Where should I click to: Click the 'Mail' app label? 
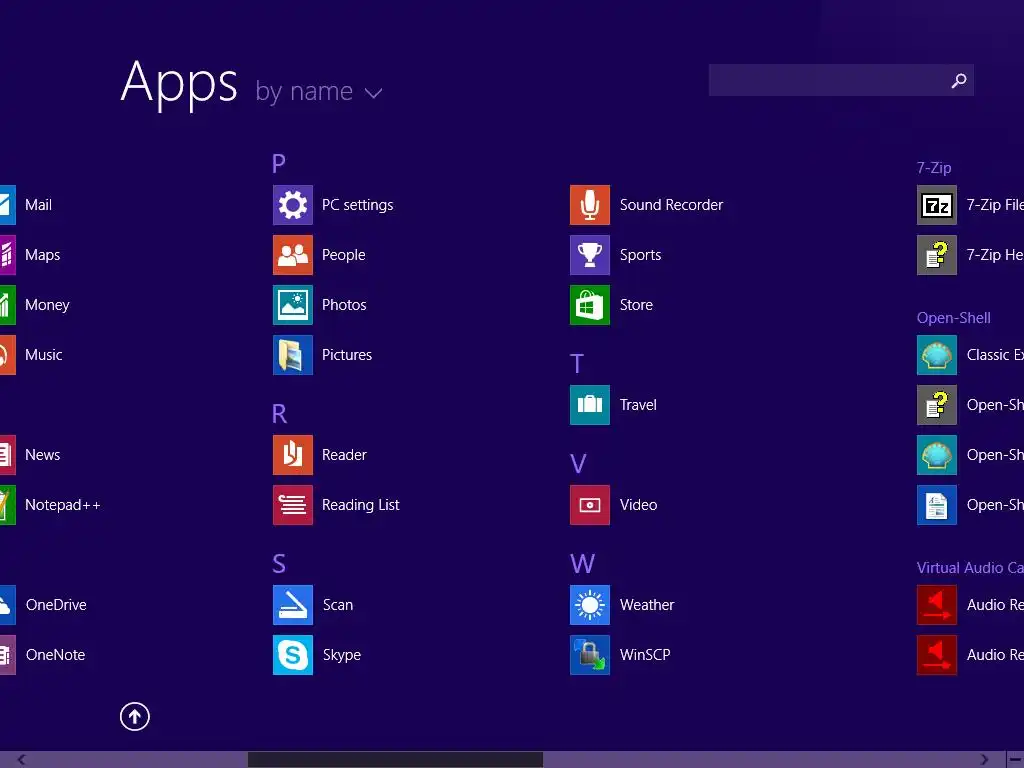(39, 205)
